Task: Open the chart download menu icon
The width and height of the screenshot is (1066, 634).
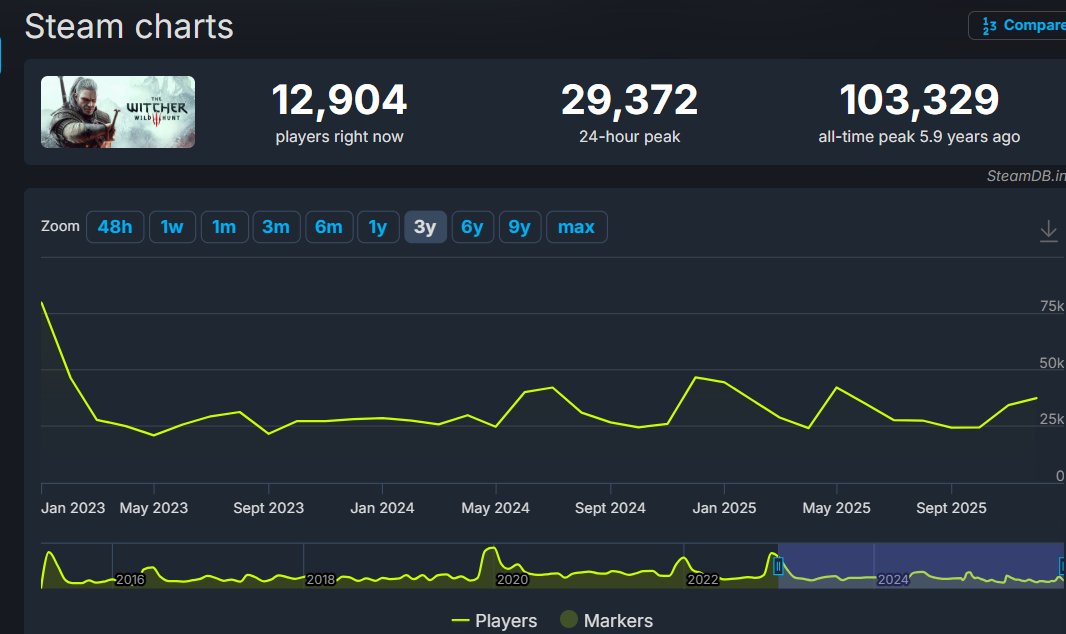Action: [x=1048, y=231]
